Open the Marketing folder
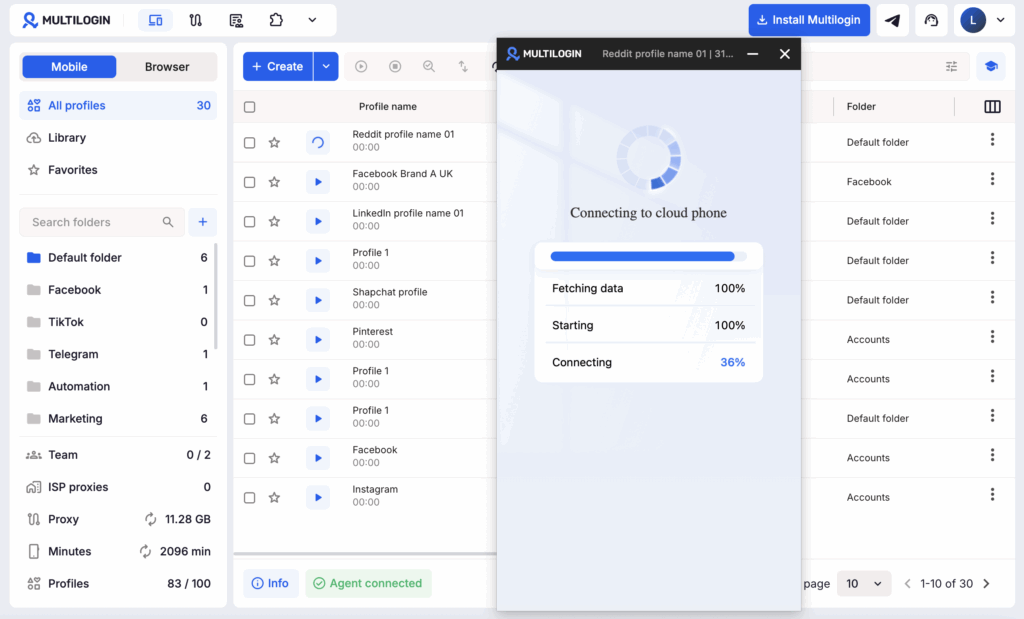Viewport: 1024px width, 619px height. [x=116, y=419]
